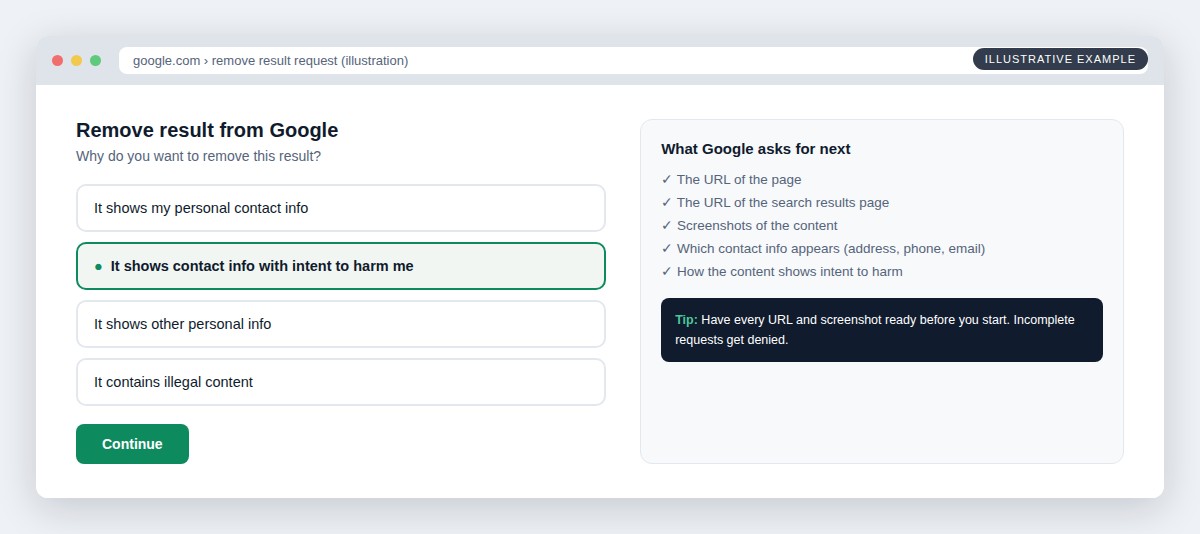Click the green maximize window dot
This screenshot has height=534, width=1200.
click(95, 60)
